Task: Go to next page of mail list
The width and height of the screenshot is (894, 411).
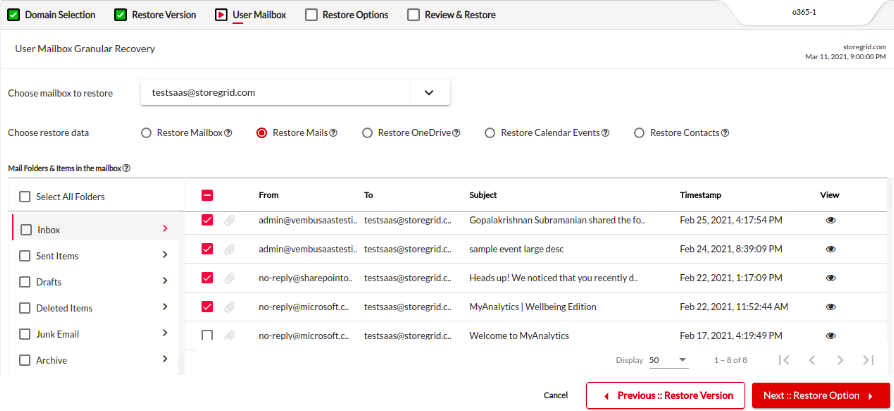Action: click(840, 360)
